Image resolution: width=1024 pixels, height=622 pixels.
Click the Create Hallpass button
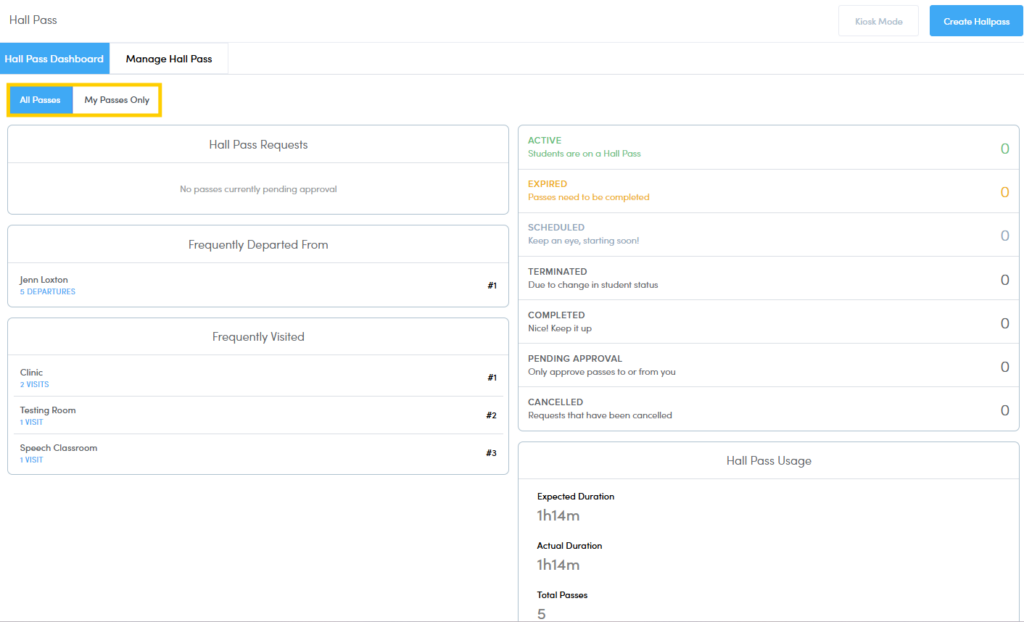coord(976,21)
